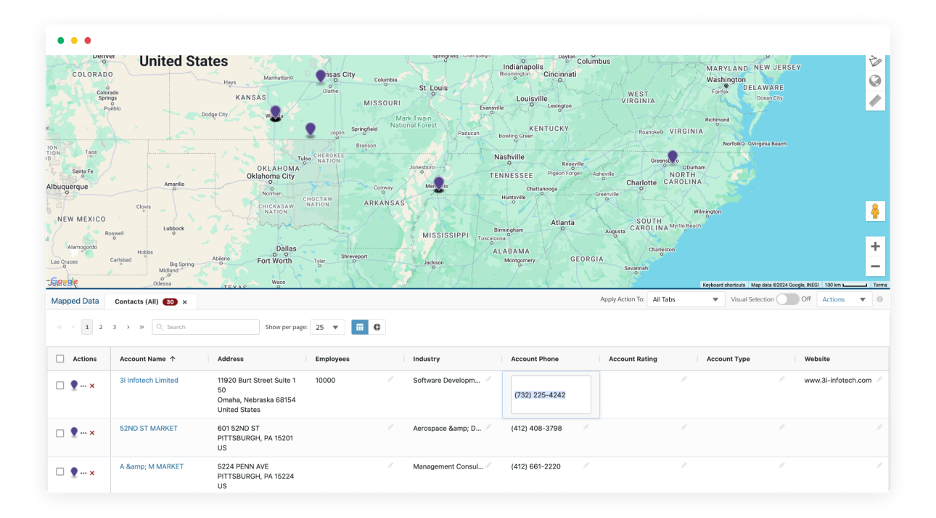The height and width of the screenshot is (518, 936).
Task: Select the Management Consul... industry cell
Action: tap(448, 467)
